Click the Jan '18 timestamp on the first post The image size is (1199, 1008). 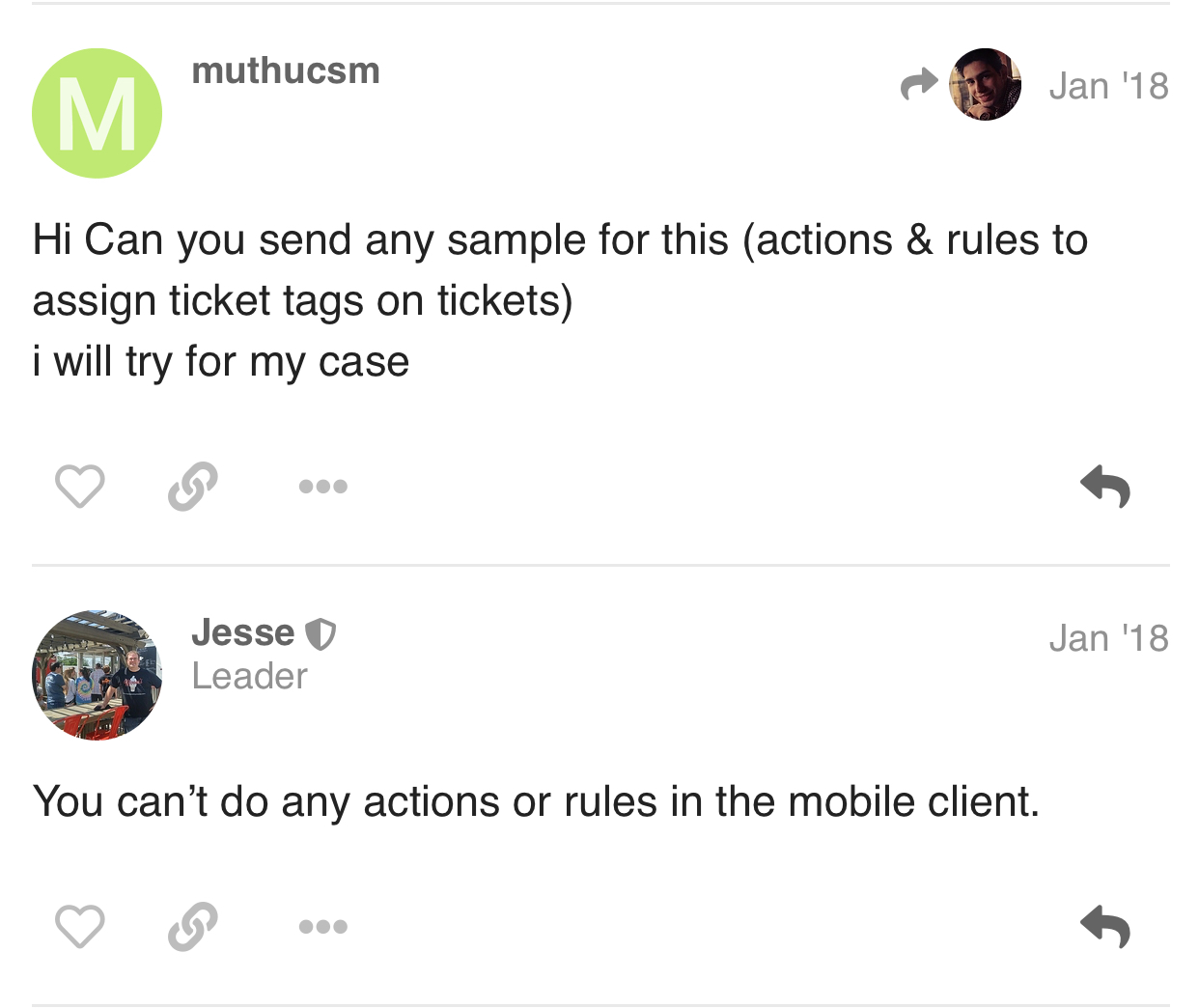click(x=1109, y=85)
